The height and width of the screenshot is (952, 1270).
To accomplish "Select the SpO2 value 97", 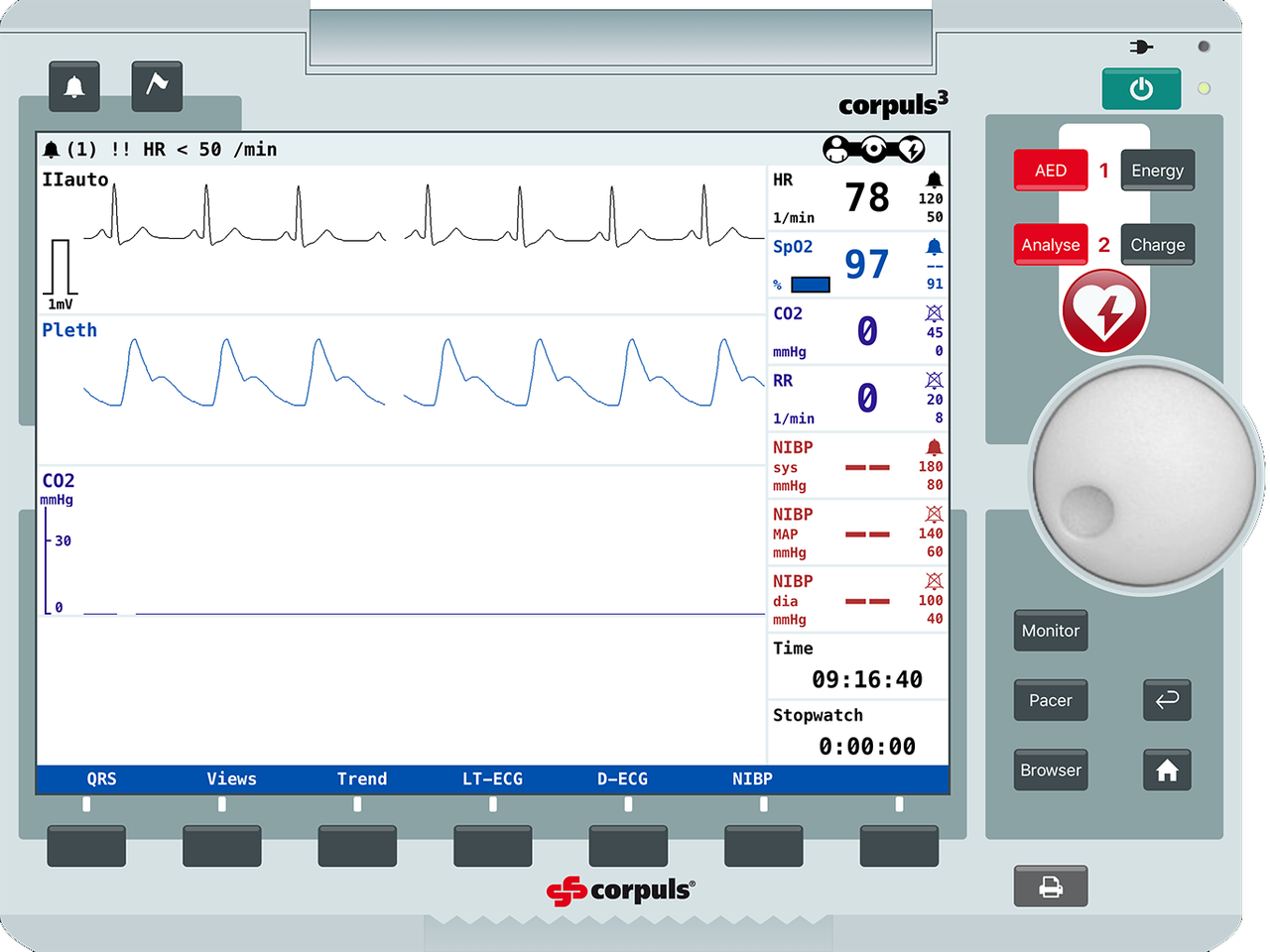I will point(867,264).
